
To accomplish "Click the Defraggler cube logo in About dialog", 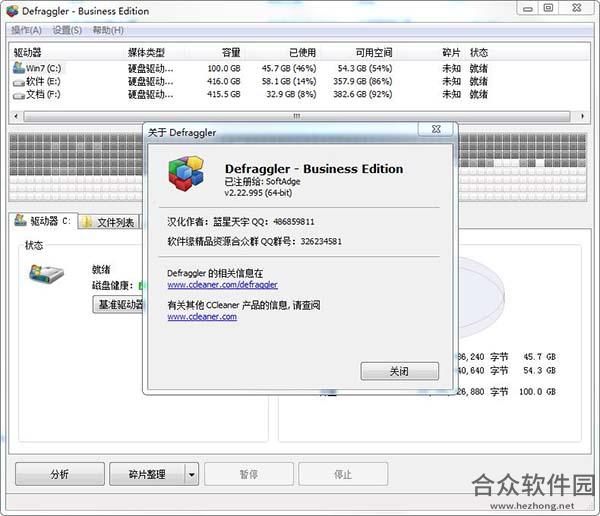I will 186,173.
